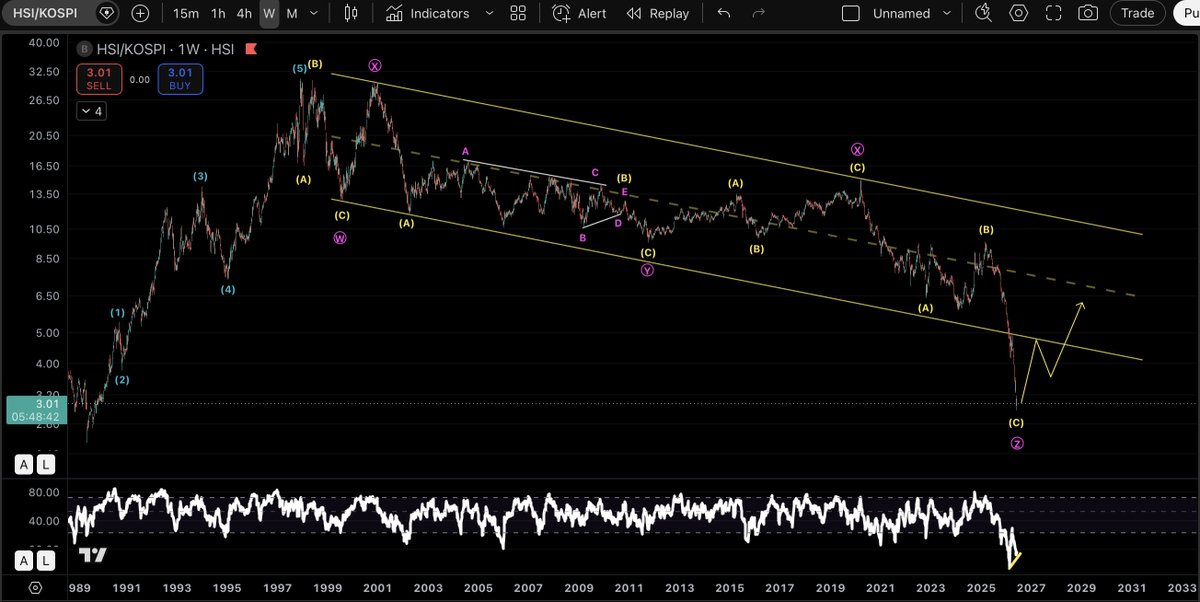
Task: Click the TradingView logo in lower pane
Action: (93, 555)
